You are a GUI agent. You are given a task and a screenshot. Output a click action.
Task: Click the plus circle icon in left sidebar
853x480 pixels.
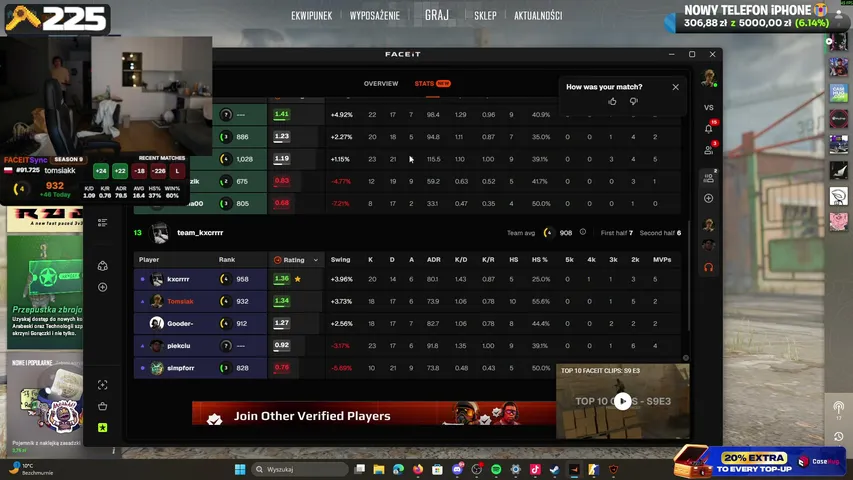[x=102, y=287]
